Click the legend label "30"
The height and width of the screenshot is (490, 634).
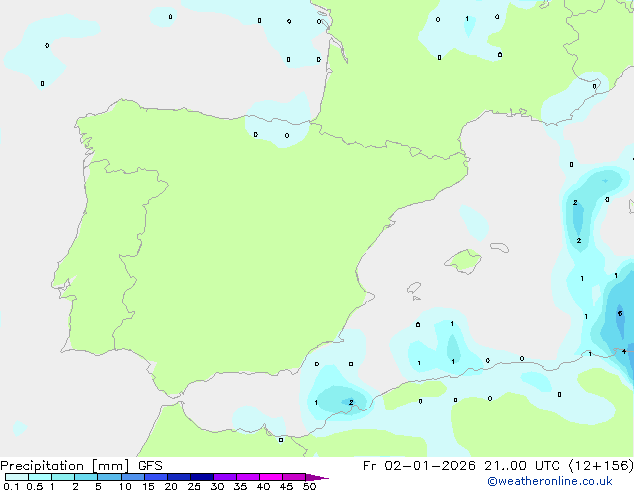[x=217, y=486]
